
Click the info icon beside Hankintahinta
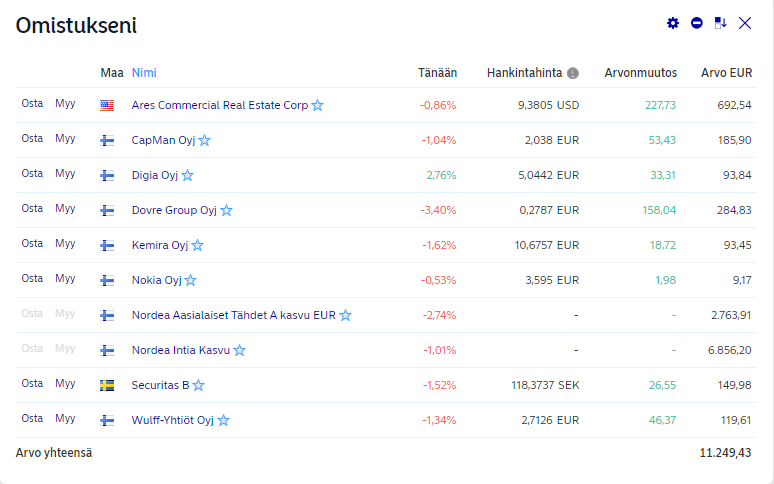tap(573, 73)
